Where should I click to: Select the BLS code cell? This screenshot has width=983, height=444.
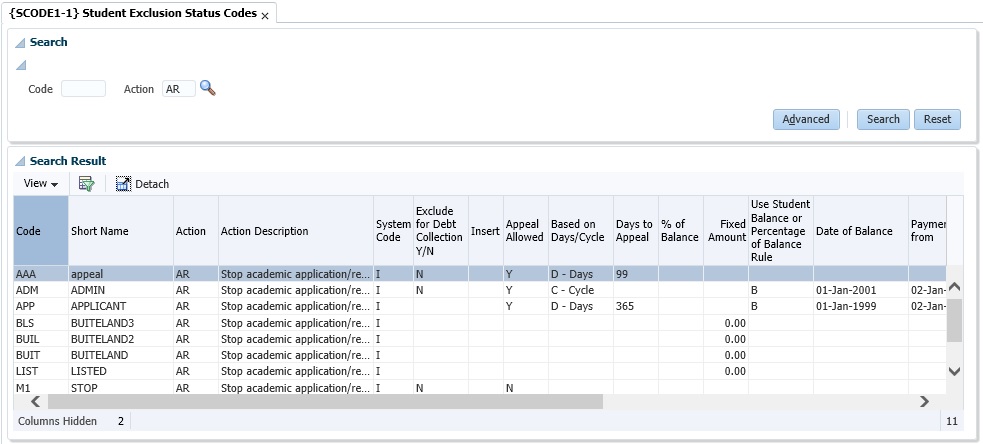41,323
